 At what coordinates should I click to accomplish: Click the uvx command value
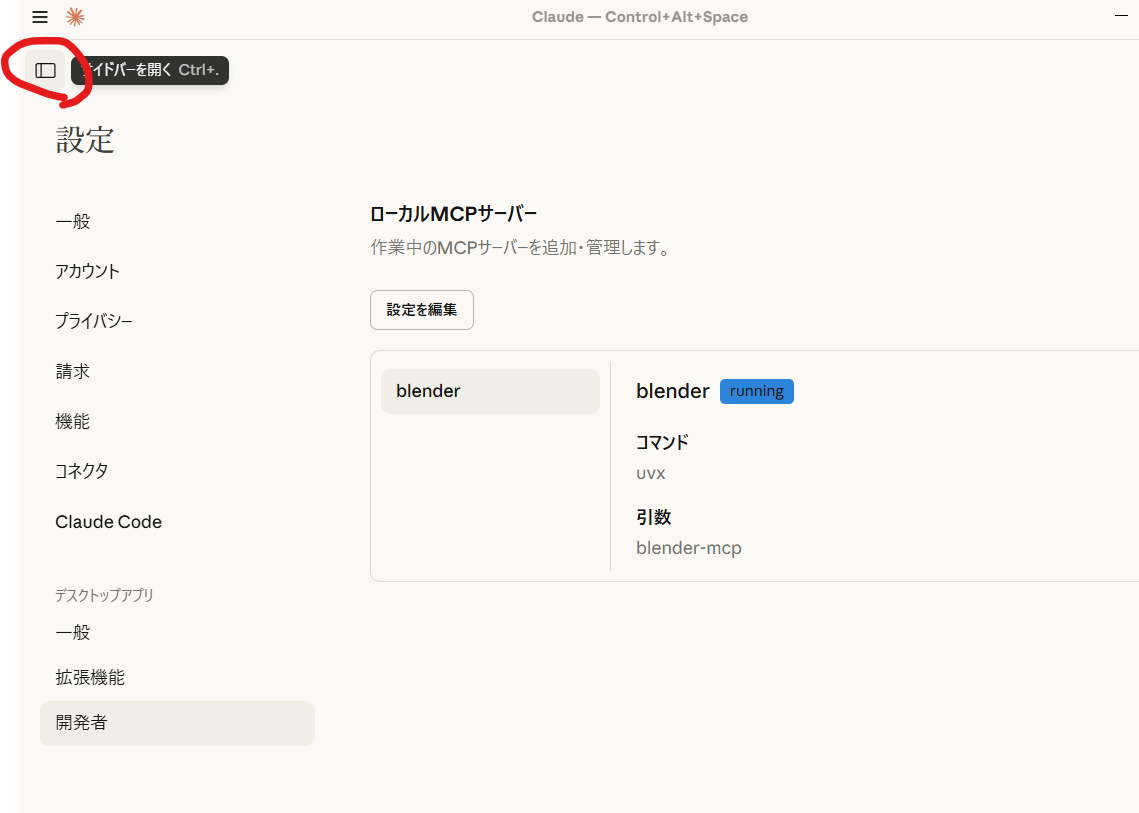651,474
